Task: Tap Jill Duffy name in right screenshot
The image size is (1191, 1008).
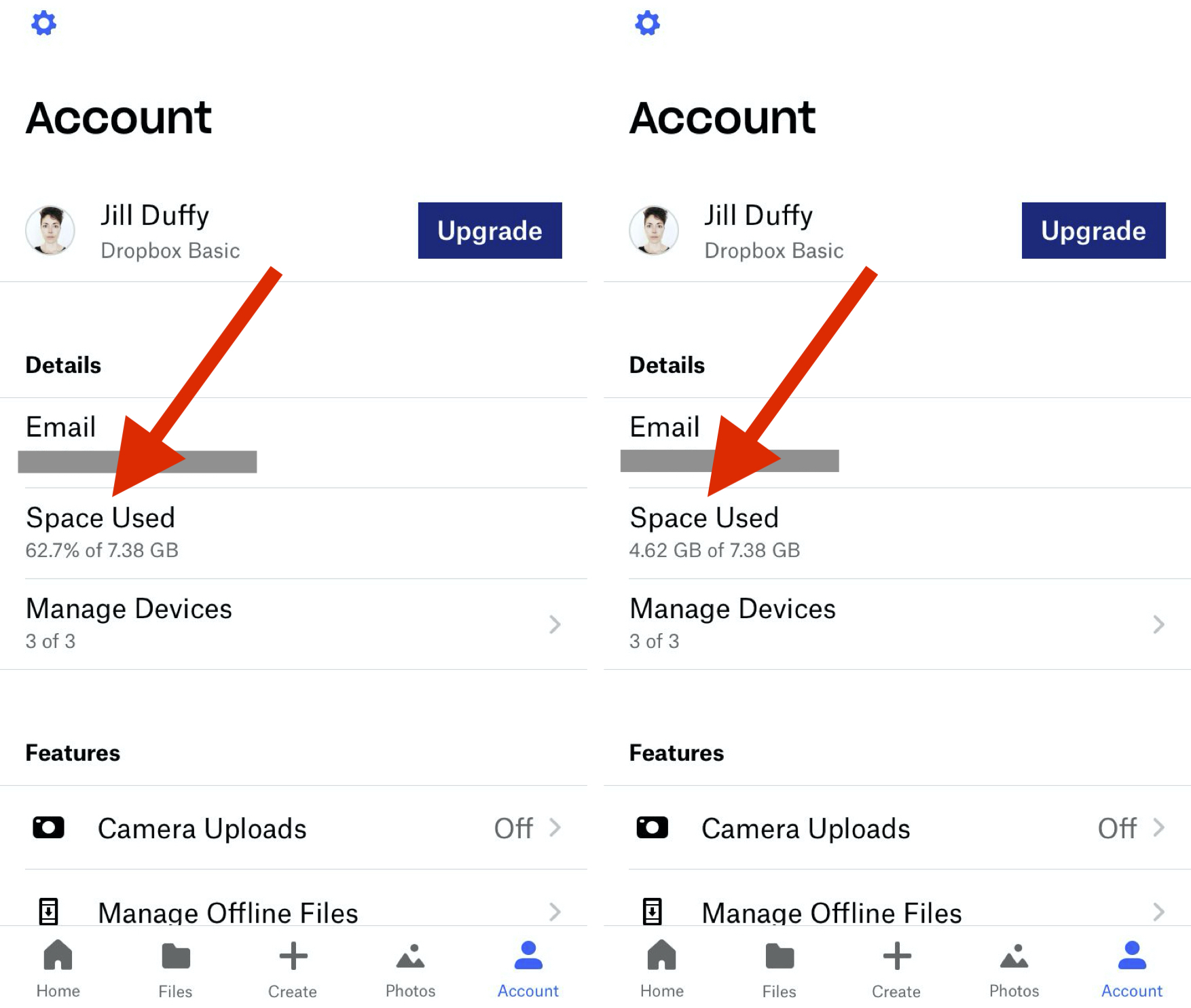Action: (758, 215)
